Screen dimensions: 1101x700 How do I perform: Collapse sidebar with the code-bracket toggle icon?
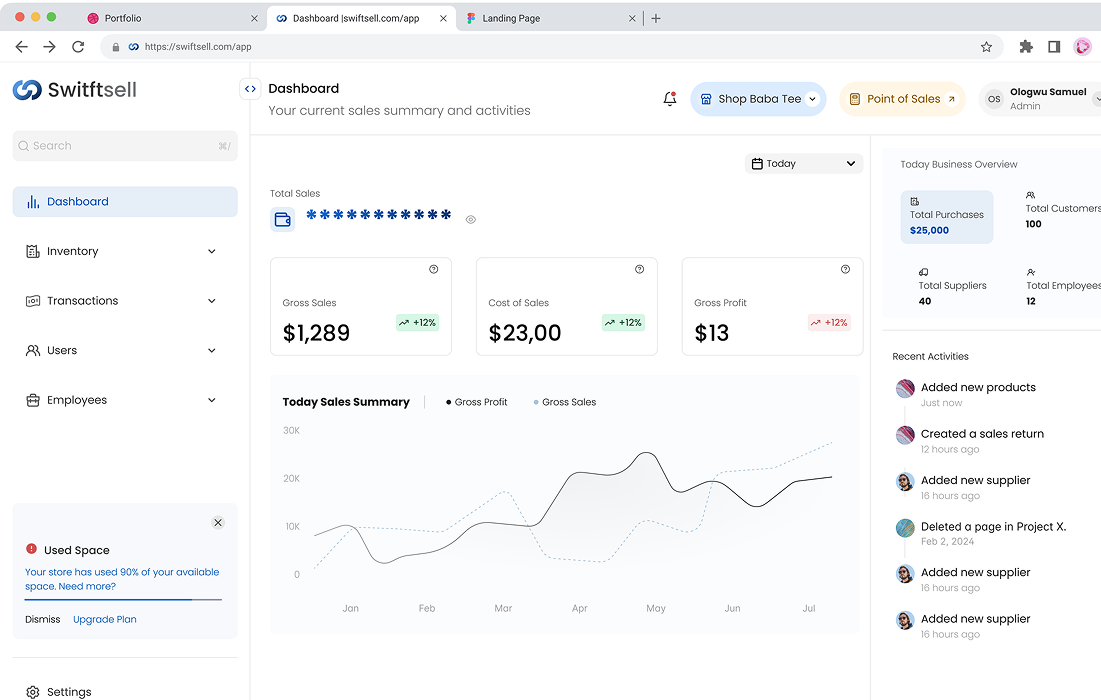250,88
